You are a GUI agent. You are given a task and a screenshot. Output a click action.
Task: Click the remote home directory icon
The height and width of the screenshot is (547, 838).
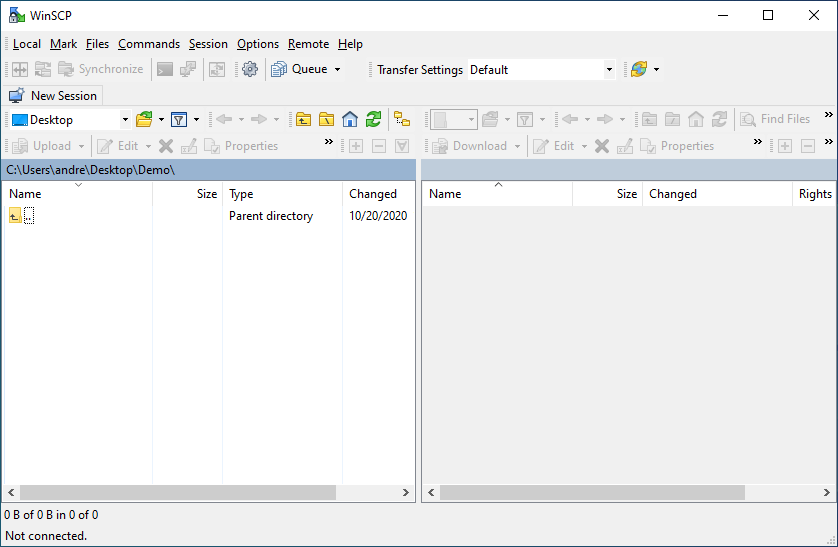696,119
